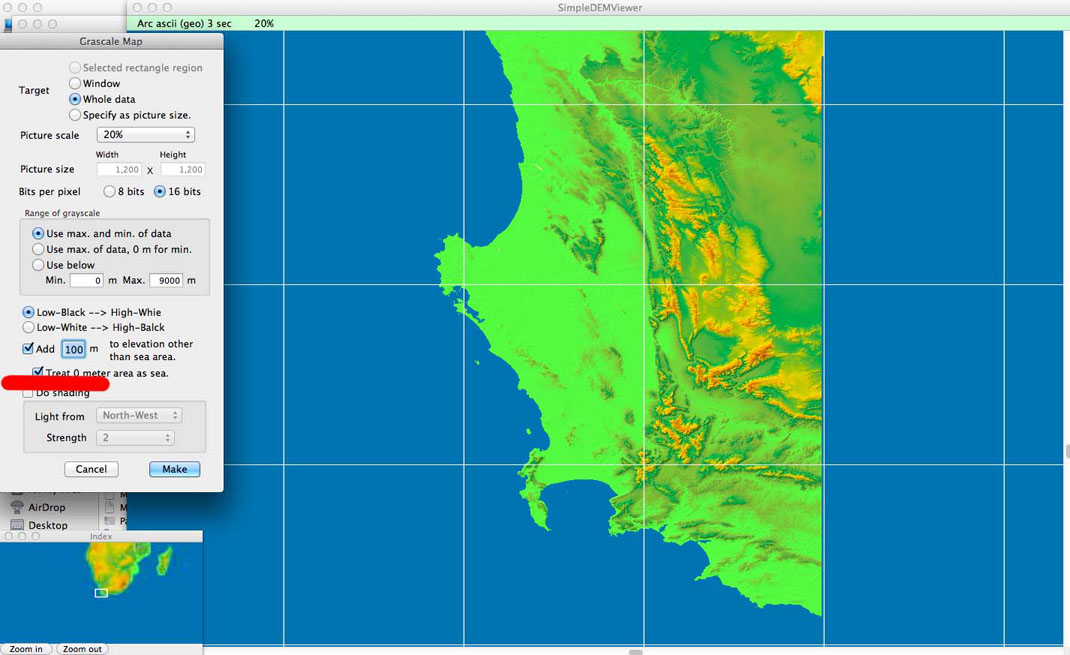Select Low-Black to High-White mapping

[x=28, y=312]
